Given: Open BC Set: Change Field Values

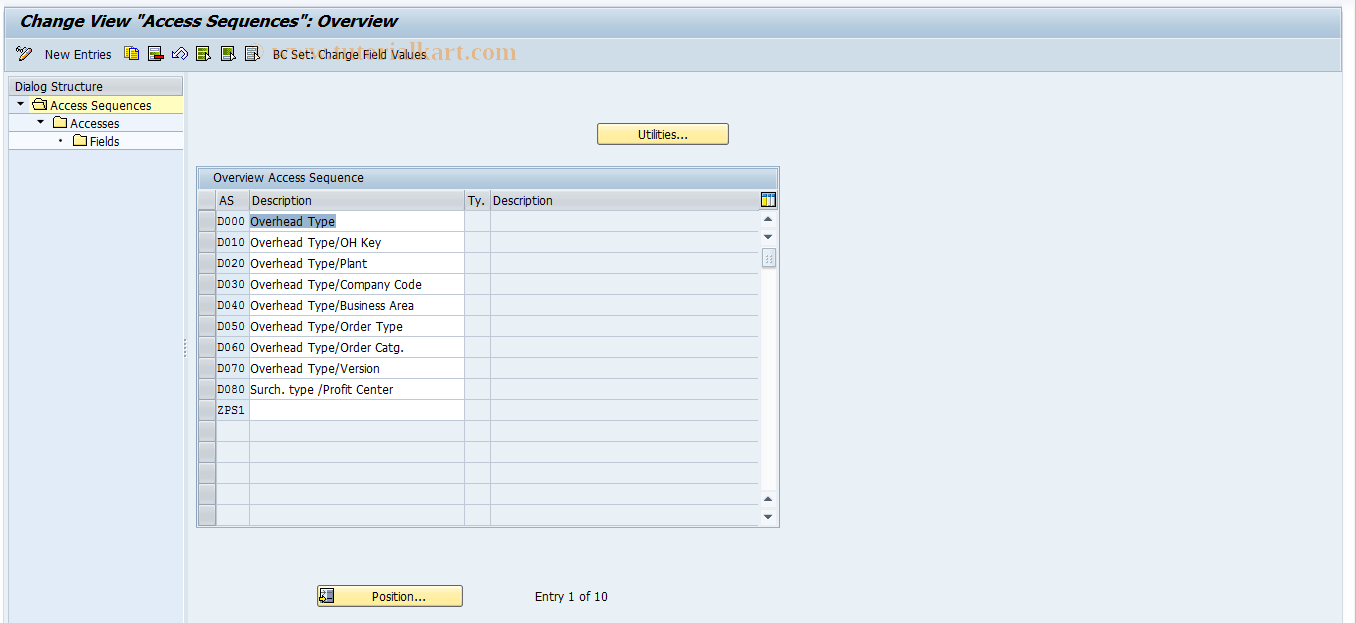Looking at the screenshot, I should pos(350,55).
